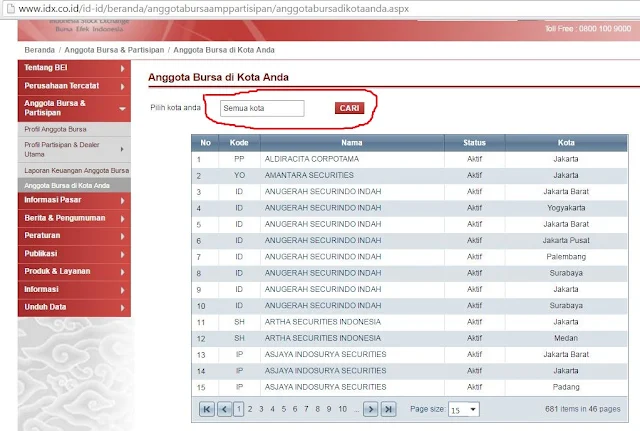Click Padang city cell
640x431 pixels.
coord(566,387)
